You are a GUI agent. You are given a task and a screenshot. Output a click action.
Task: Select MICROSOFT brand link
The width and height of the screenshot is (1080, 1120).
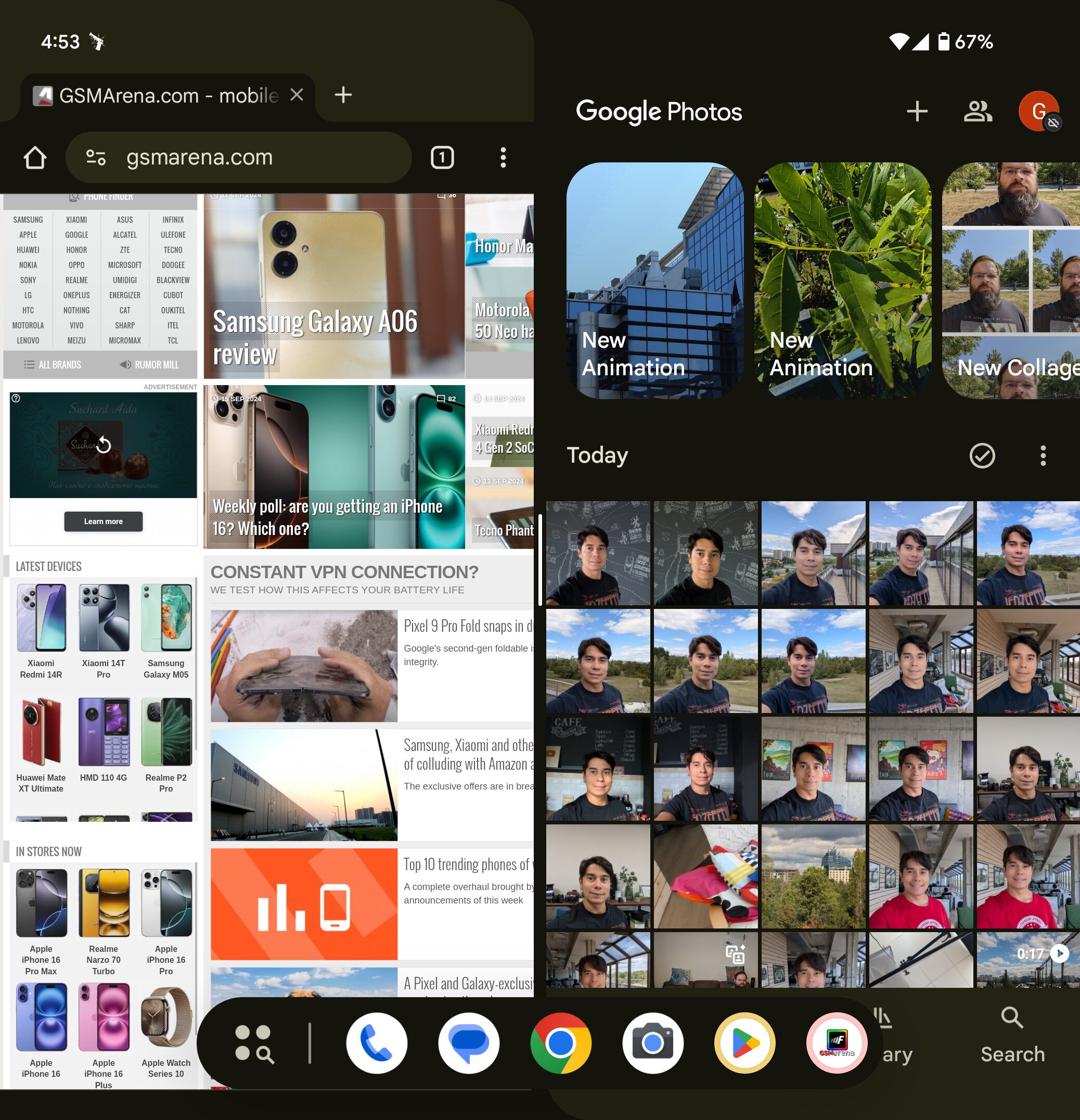pyautogui.click(x=125, y=265)
